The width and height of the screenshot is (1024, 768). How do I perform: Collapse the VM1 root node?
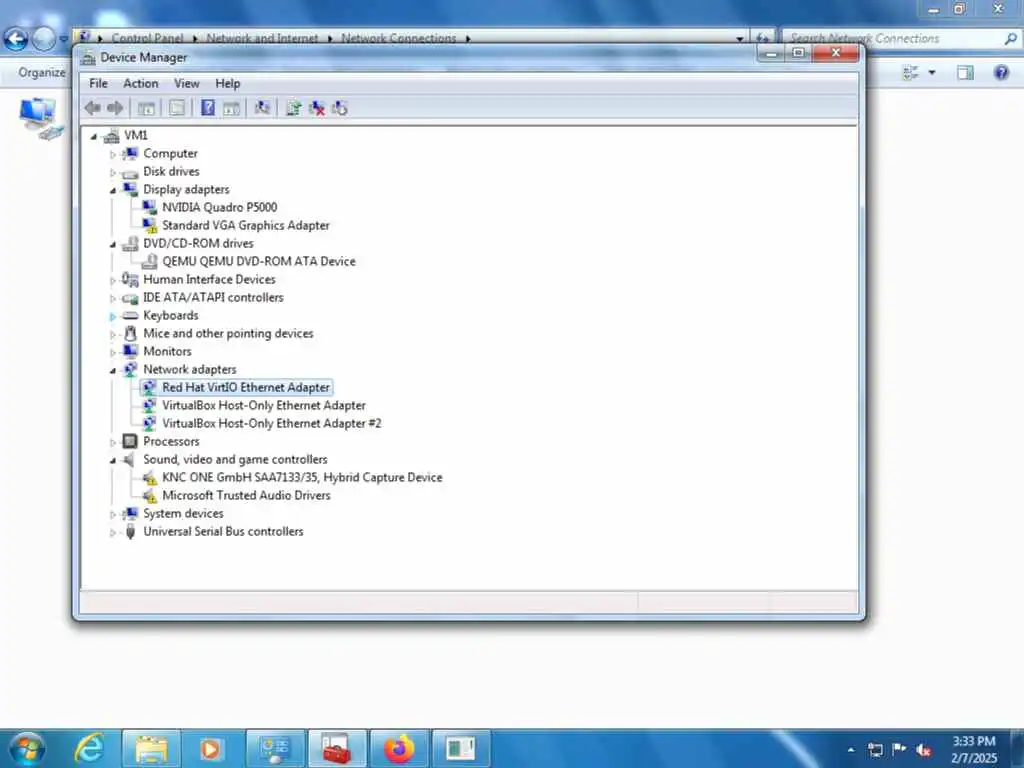click(94, 136)
